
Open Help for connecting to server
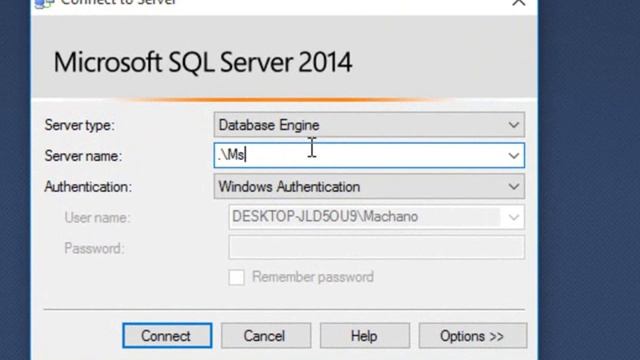click(x=364, y=336)
